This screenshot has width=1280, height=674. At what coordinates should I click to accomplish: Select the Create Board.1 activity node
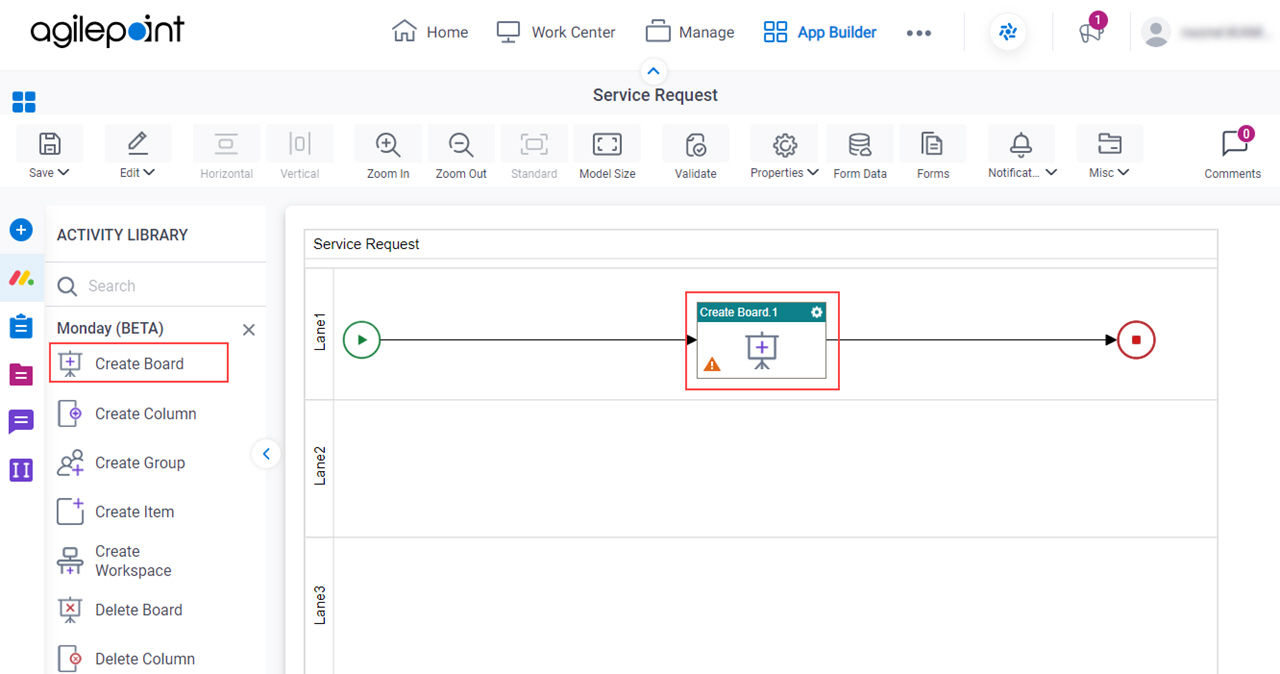[762, 341]
